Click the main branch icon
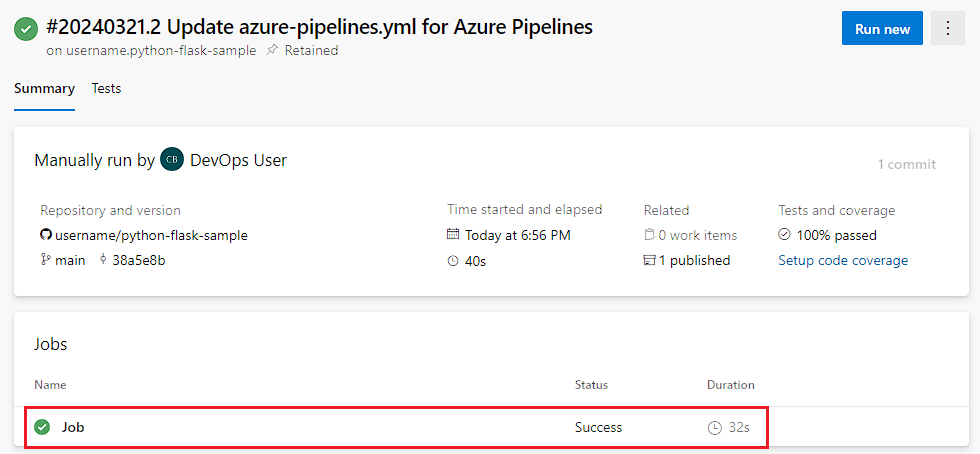 coord(45,261)
